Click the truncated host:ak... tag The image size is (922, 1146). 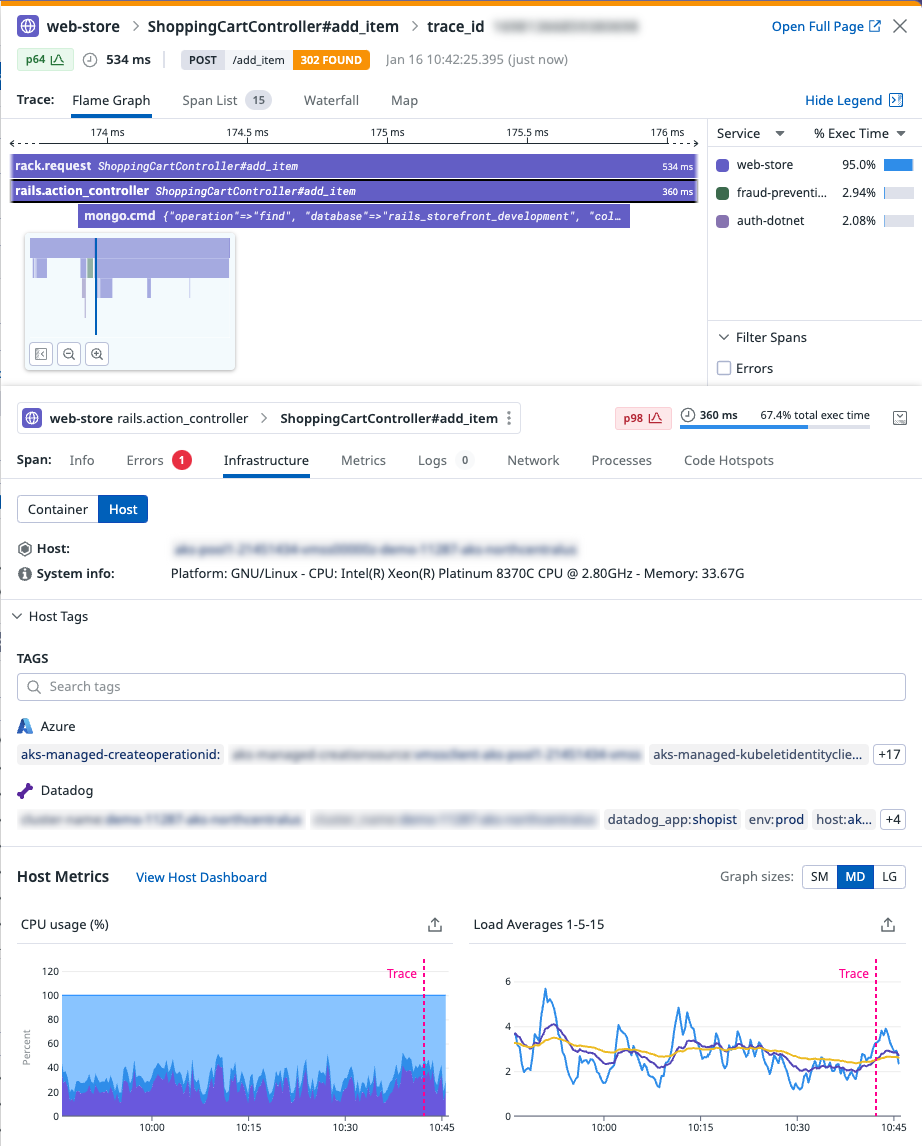point(844,819)
